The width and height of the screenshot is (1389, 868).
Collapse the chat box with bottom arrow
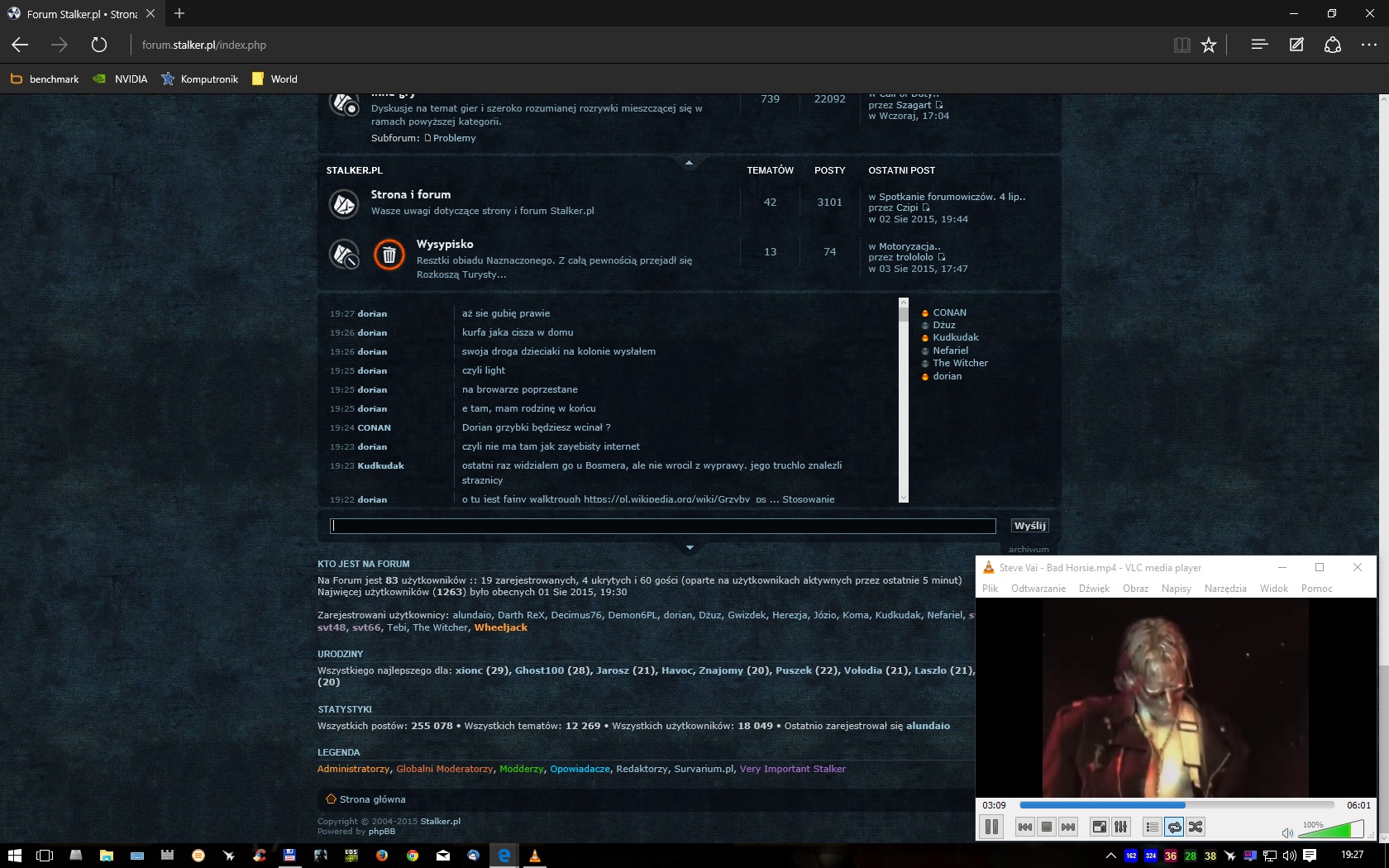pos(690,547)
